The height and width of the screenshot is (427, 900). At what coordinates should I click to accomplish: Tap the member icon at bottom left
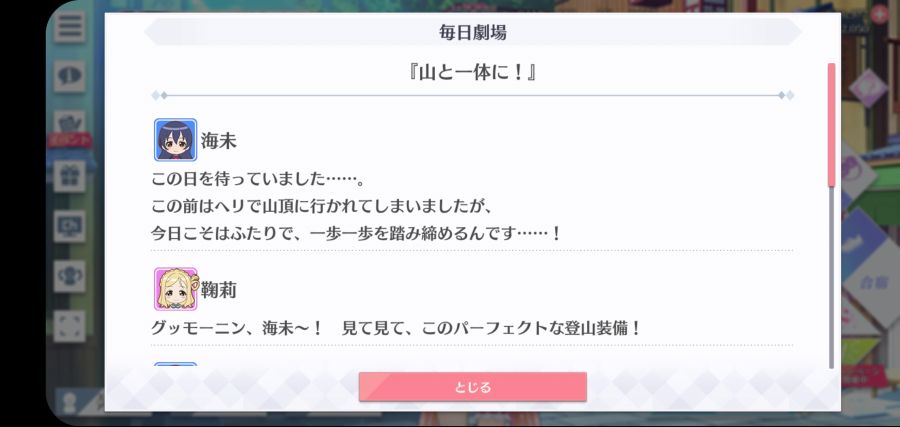[x=69, y=402]
